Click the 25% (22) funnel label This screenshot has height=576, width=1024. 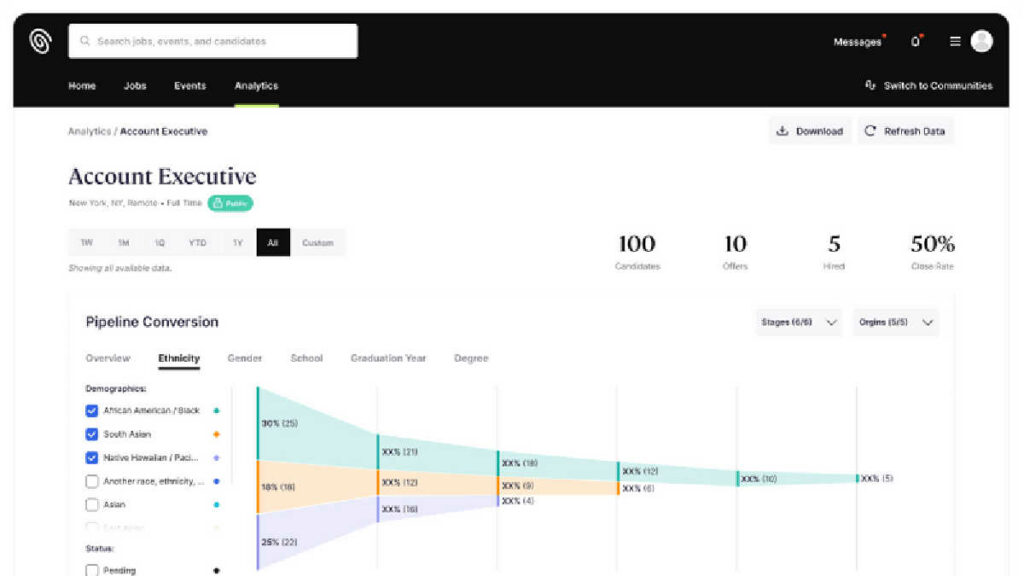(280, 542)
